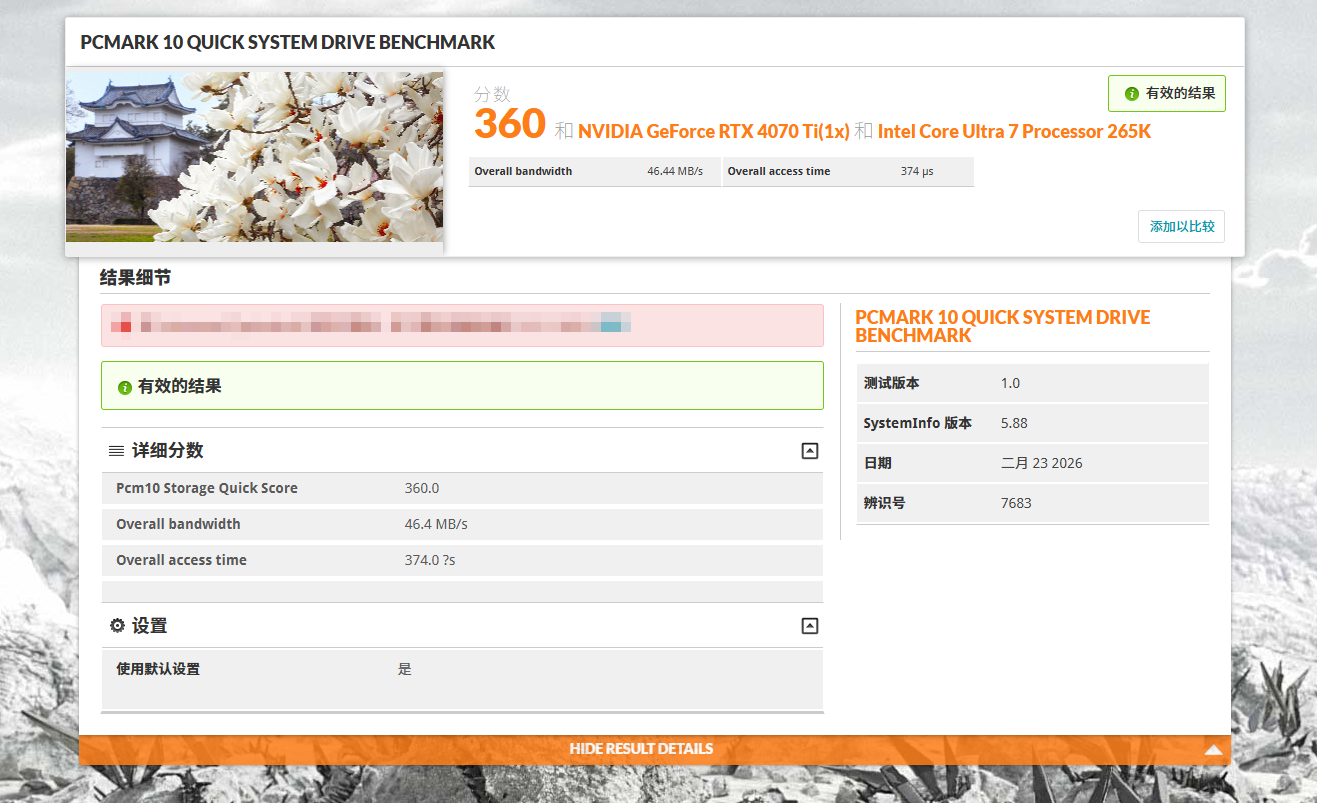Click the 374.0 ?s value in detailed scores

(x=430, y=560)
